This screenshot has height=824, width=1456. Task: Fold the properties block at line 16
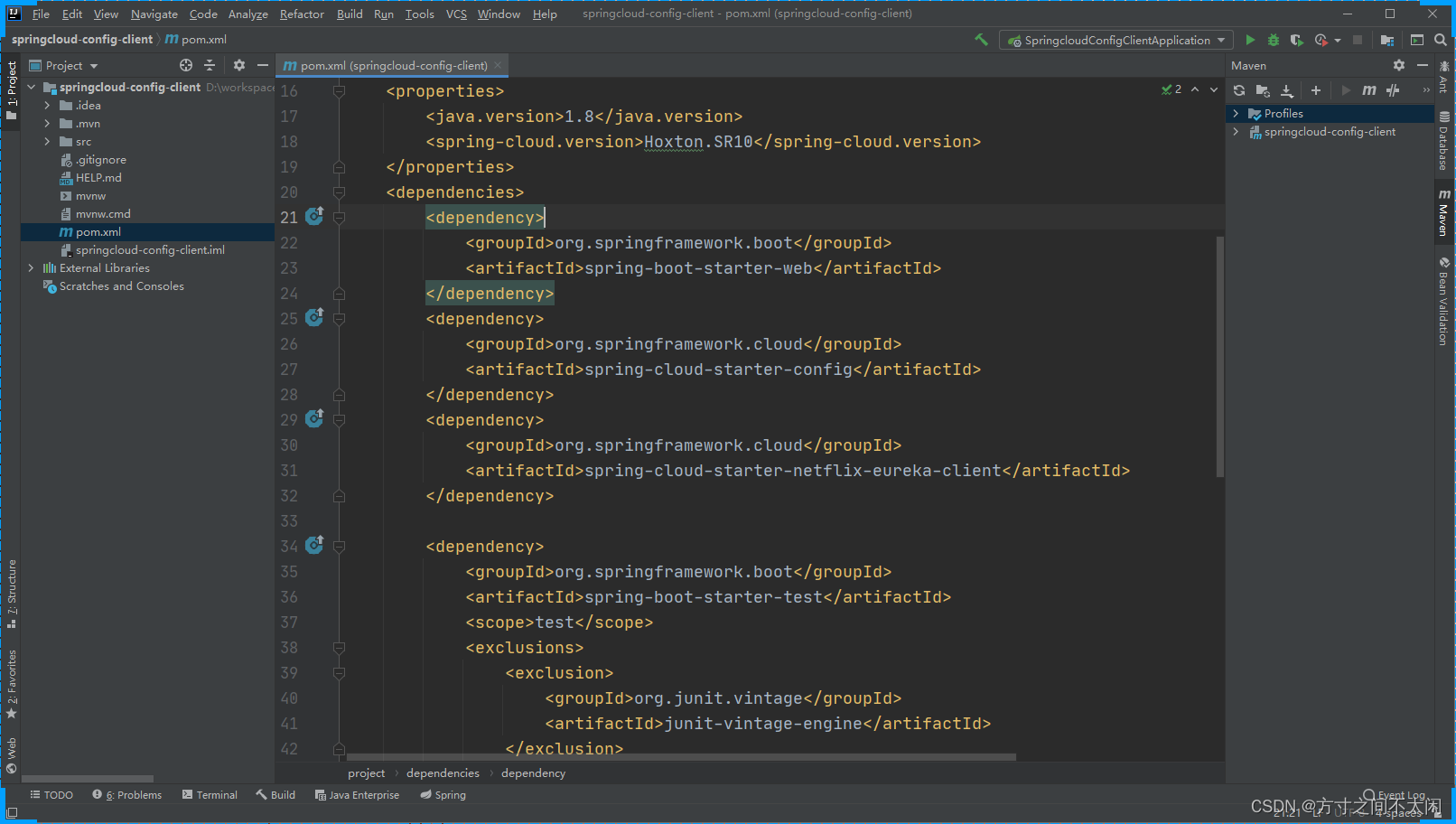tap(339, 91)
